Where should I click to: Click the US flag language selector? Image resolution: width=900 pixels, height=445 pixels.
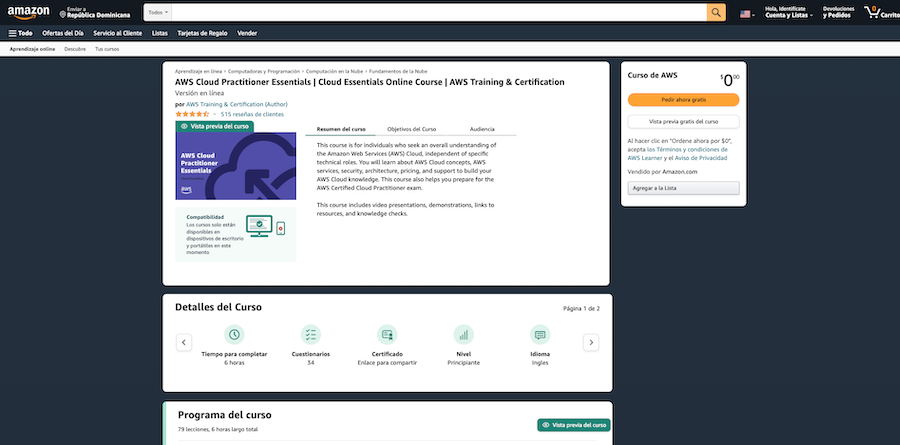click(x=747, y=14)
